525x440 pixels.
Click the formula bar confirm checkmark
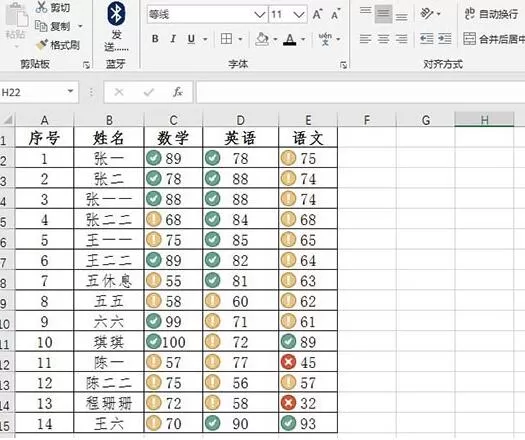pyautogui.click(x=149, y=92)
